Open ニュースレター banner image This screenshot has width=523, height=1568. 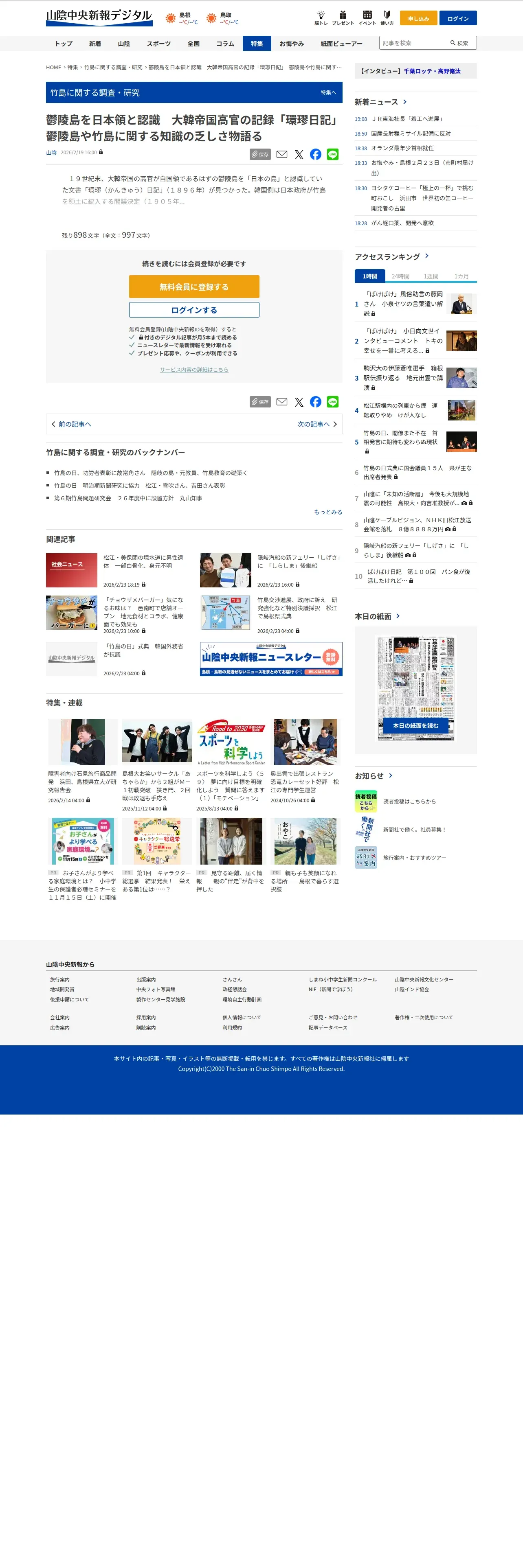point(271,659)
